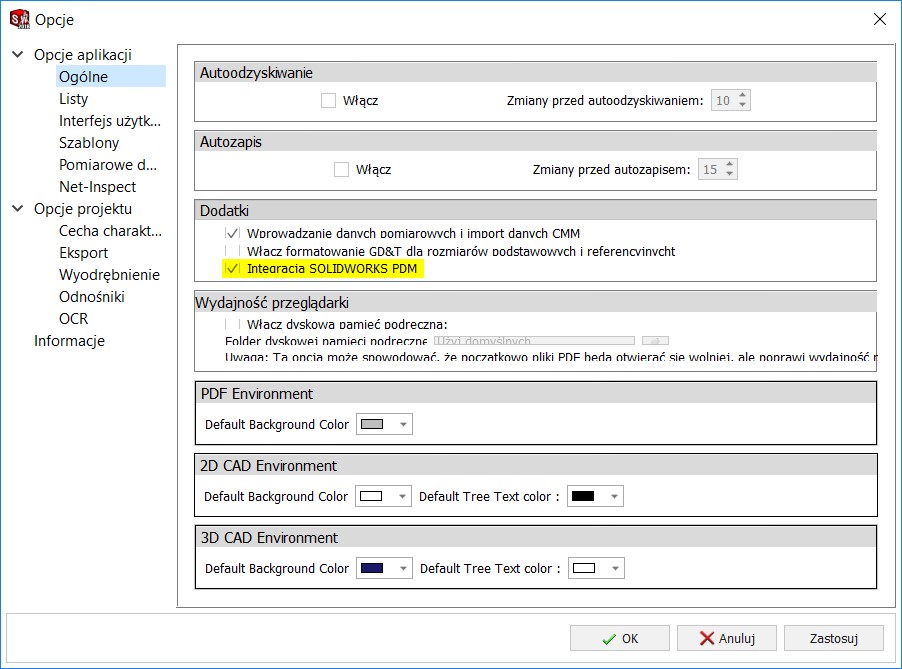902x669 pixels.
Task: Confirm settings with the OK button
Action: pos(619,638)
